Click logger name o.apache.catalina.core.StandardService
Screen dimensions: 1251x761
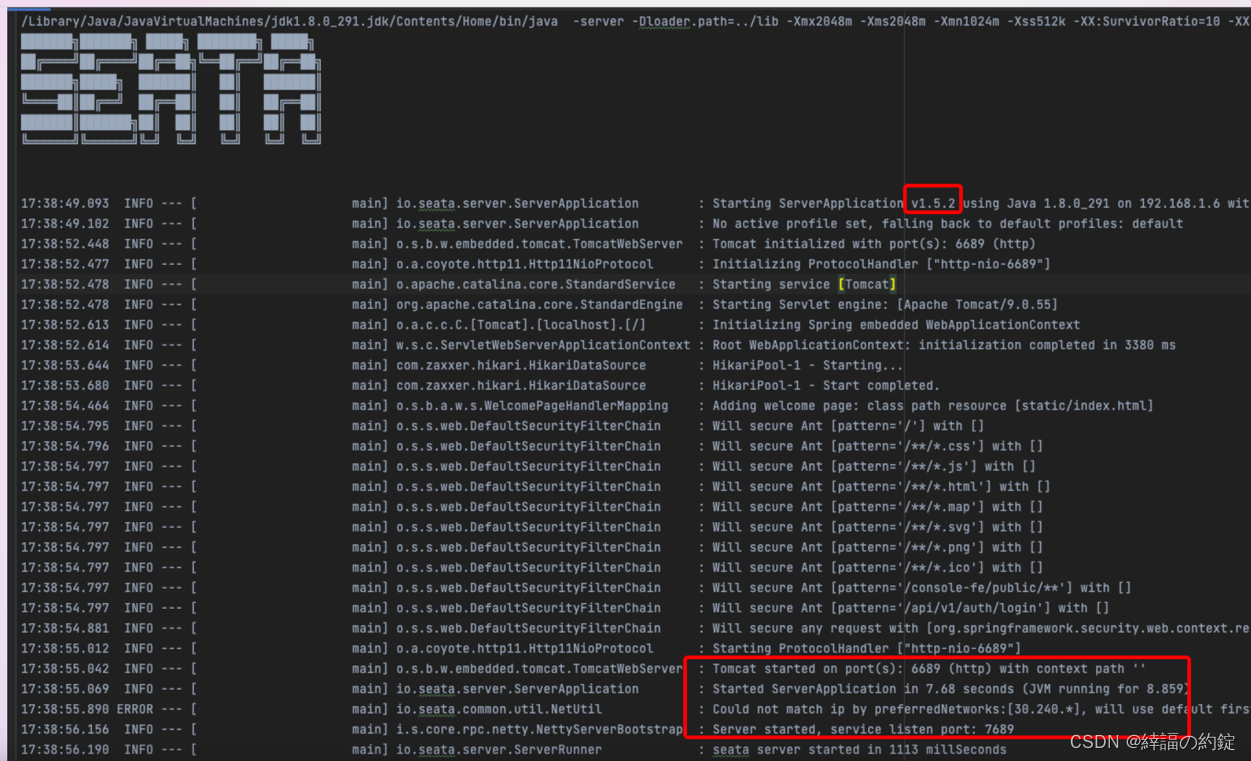point(535,284)
